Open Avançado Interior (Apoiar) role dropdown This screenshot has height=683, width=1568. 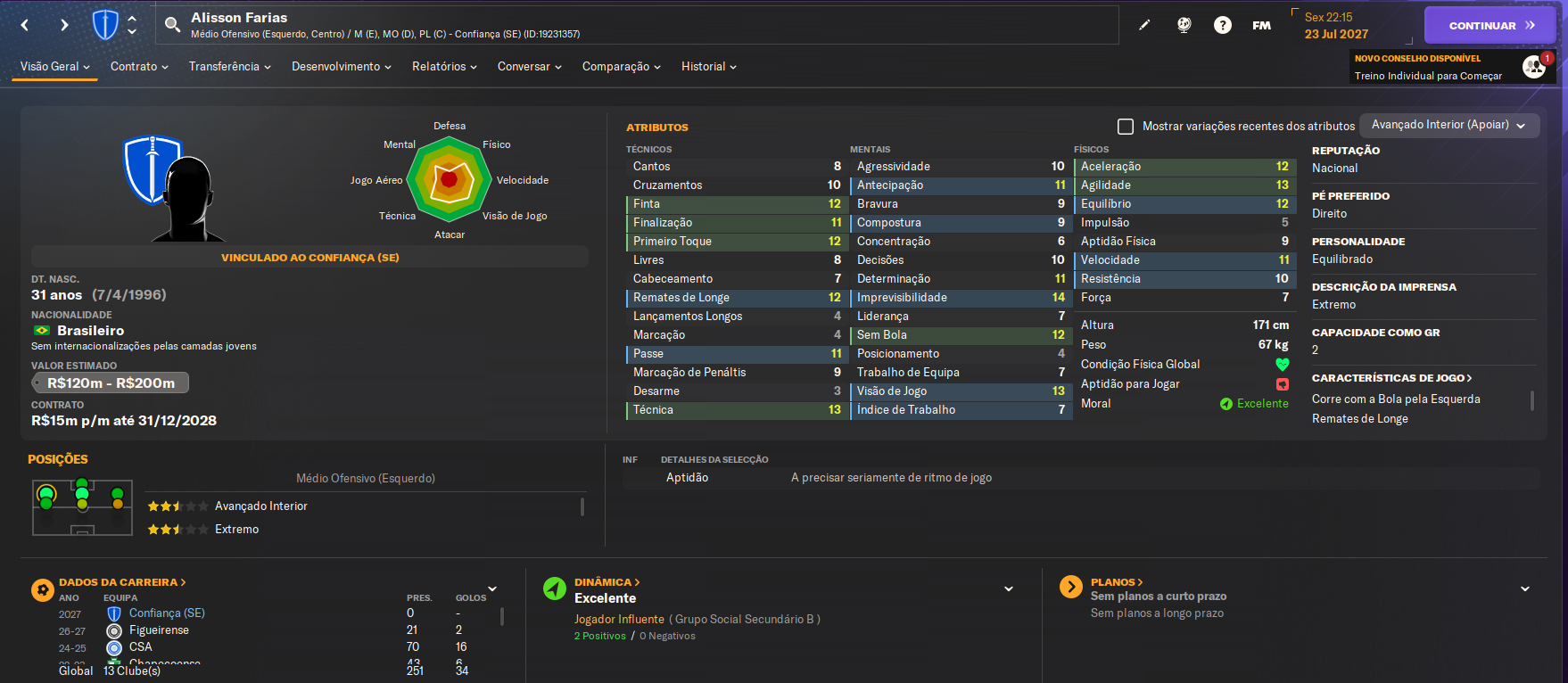[1448, 126]
